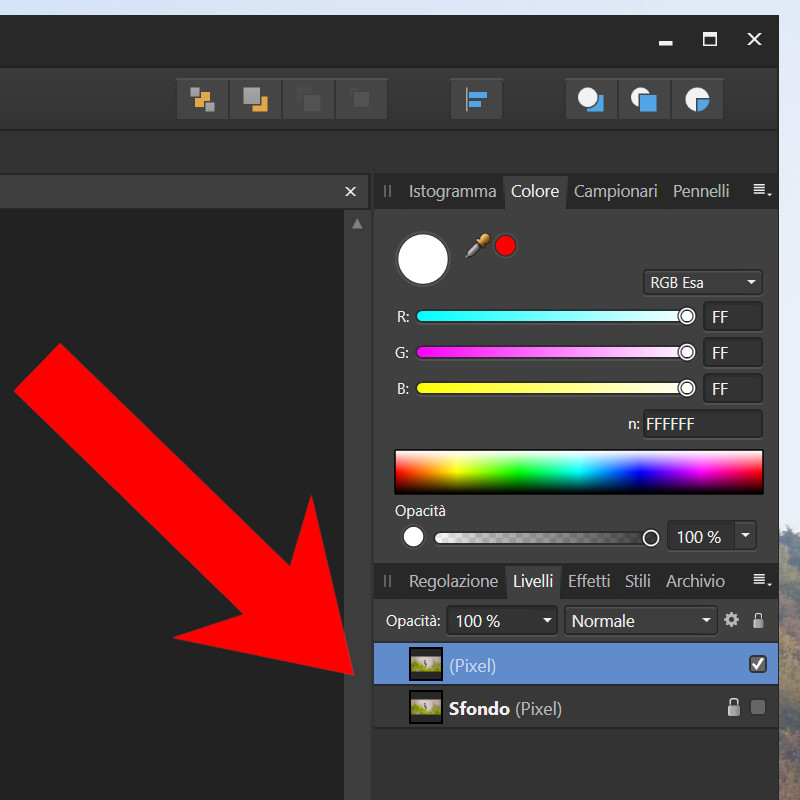Click the Colore panel group drag handle
The height and width of the screenshot is (800, 800).
[x=387, y=191]
